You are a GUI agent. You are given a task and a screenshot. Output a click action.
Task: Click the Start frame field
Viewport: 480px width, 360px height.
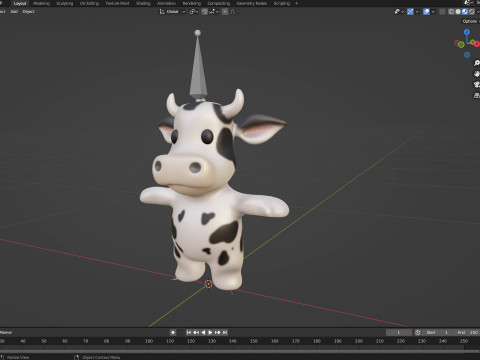tap(437, 332)
